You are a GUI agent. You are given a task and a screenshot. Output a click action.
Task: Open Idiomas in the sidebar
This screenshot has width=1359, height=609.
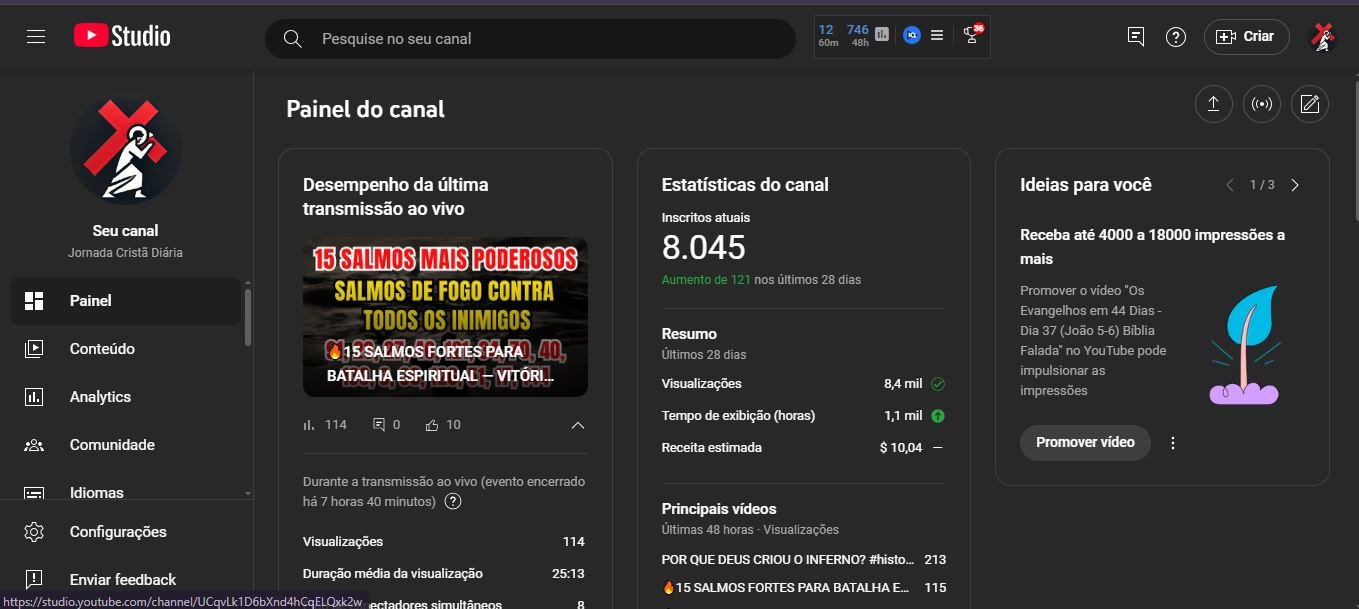(x=125, y=492)
